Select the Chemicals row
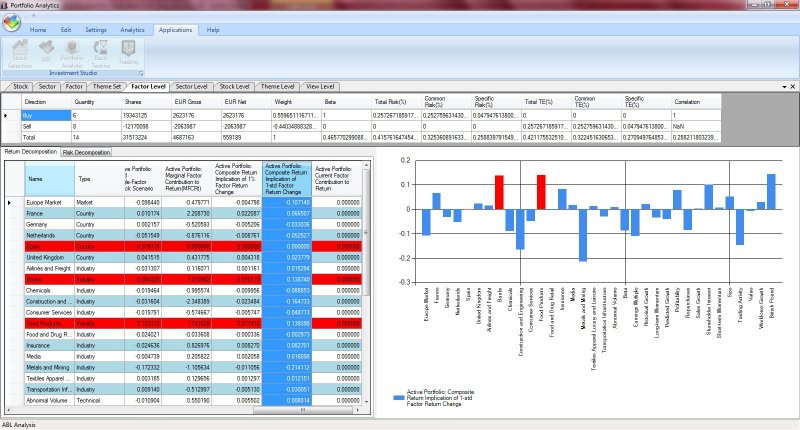Viewport: 800px width, 430px height. click(x=184, y=291)
